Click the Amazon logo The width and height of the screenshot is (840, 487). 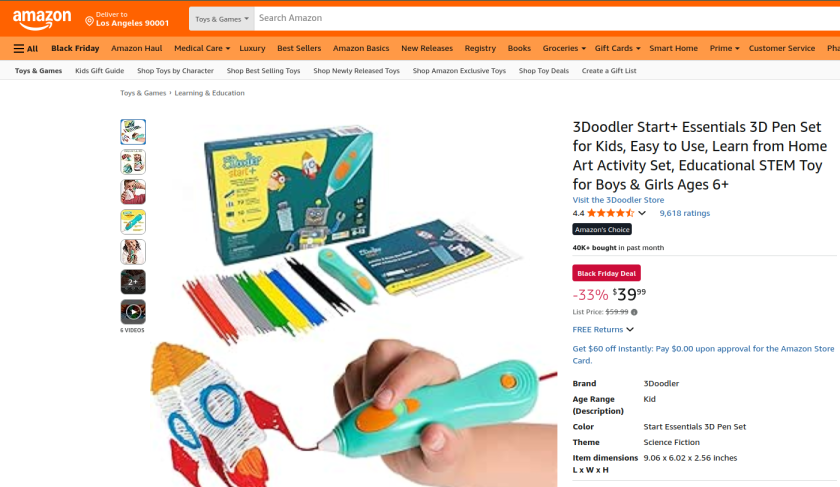(42, 20)
